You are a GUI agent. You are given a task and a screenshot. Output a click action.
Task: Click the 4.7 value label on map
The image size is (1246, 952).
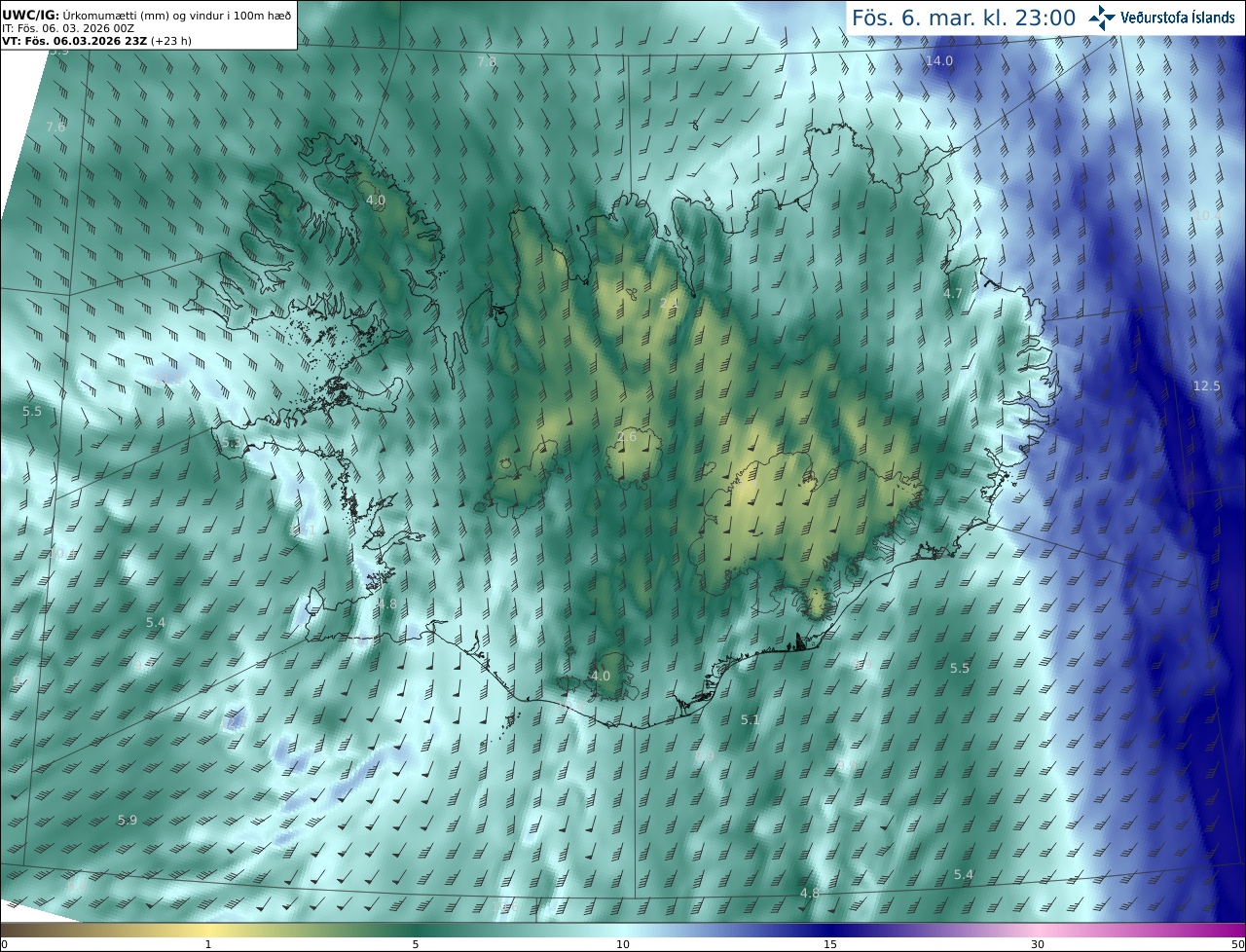(x=953, y=293)
